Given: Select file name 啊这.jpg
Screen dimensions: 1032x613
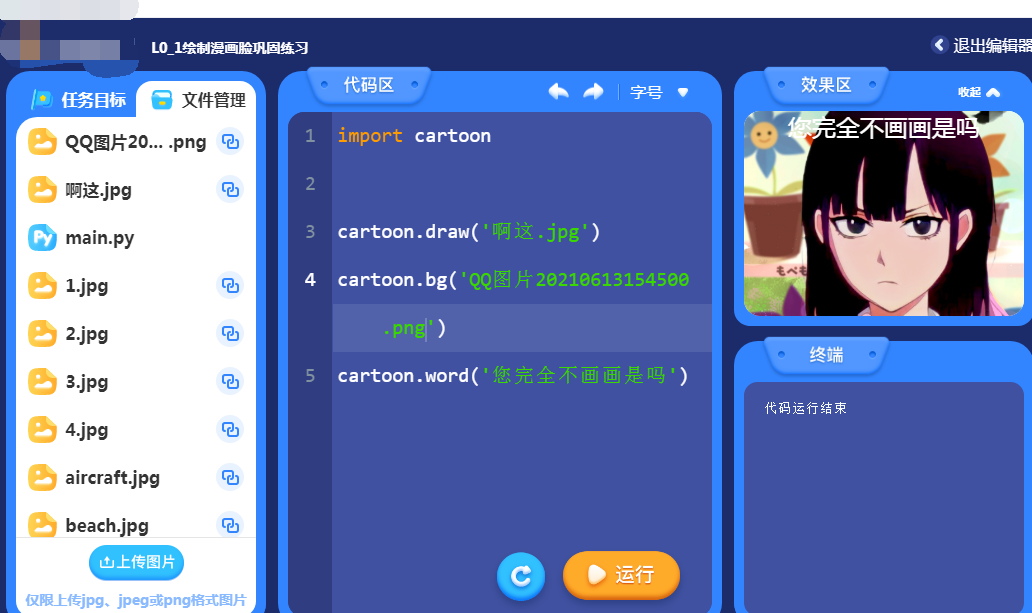Looking at the screenshot, I should pos(99,190).
